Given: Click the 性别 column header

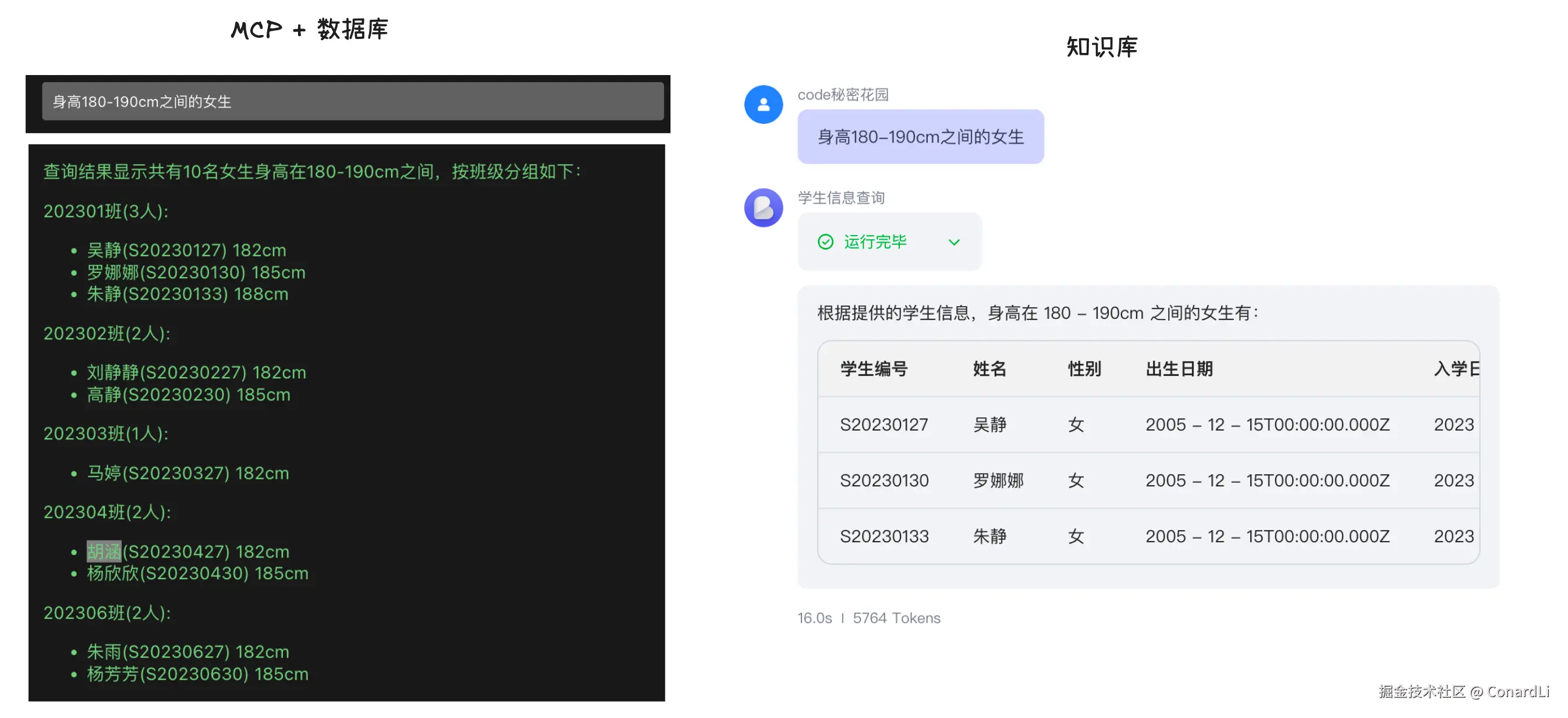Looking at the screenshot, I should coord(1084,369).
